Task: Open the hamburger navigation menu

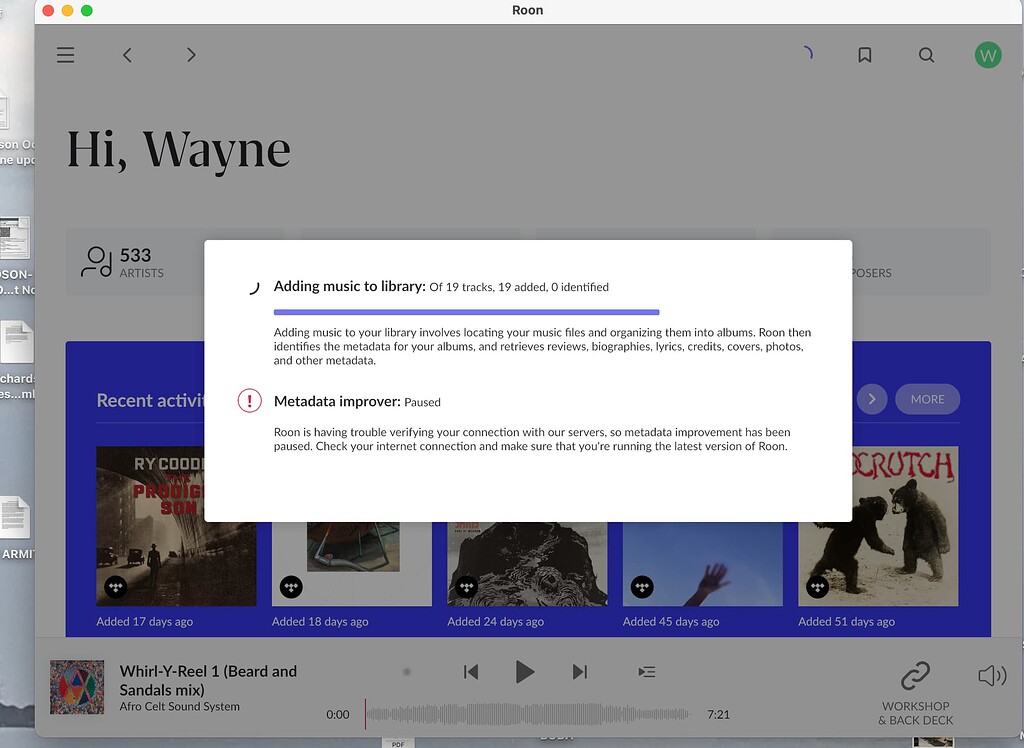Action: [x=66, y=55]
